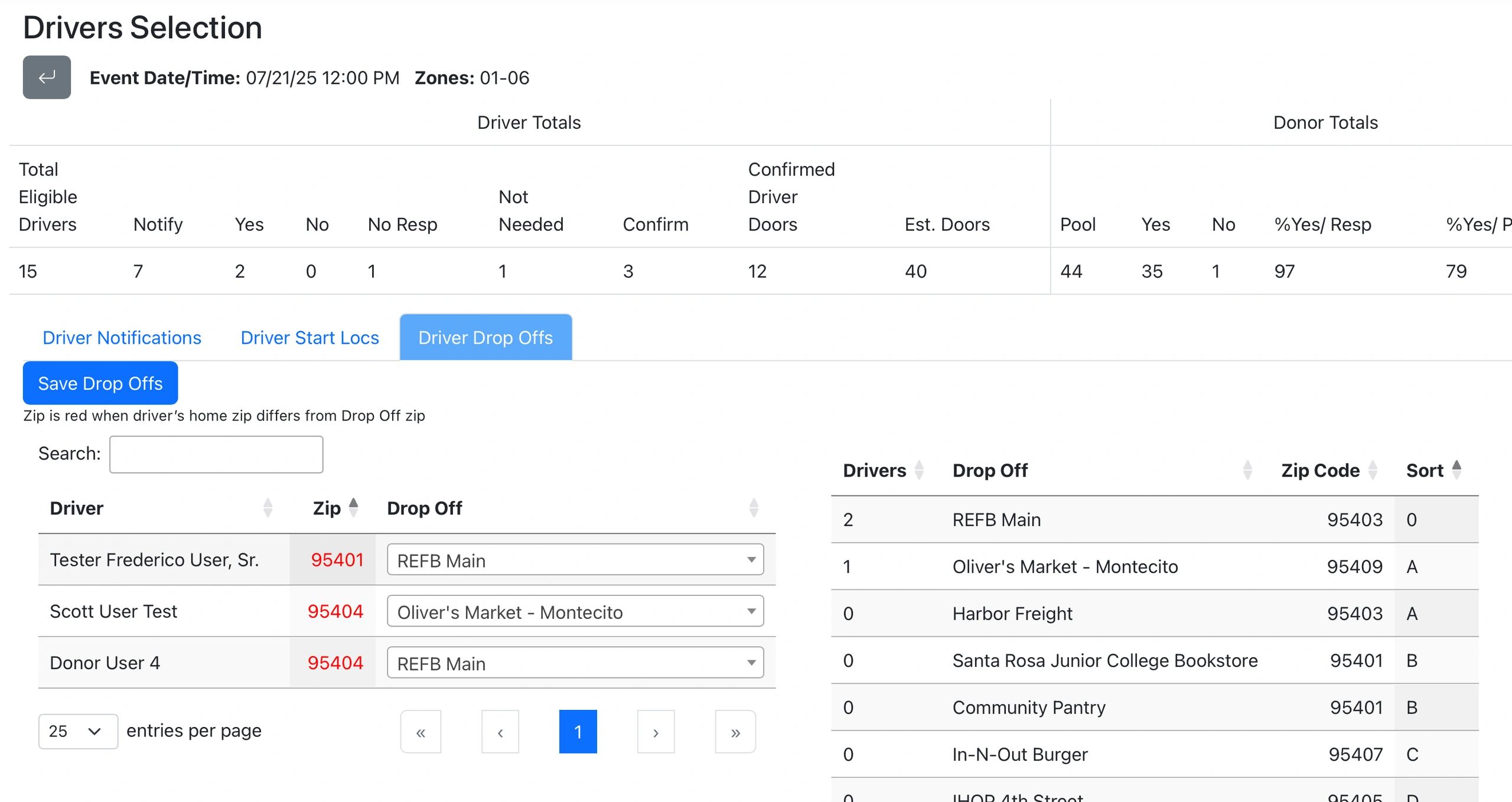The image size is (1512, 802).
Task: Change entries per page dropdown
Action: [x=78, y=731]
